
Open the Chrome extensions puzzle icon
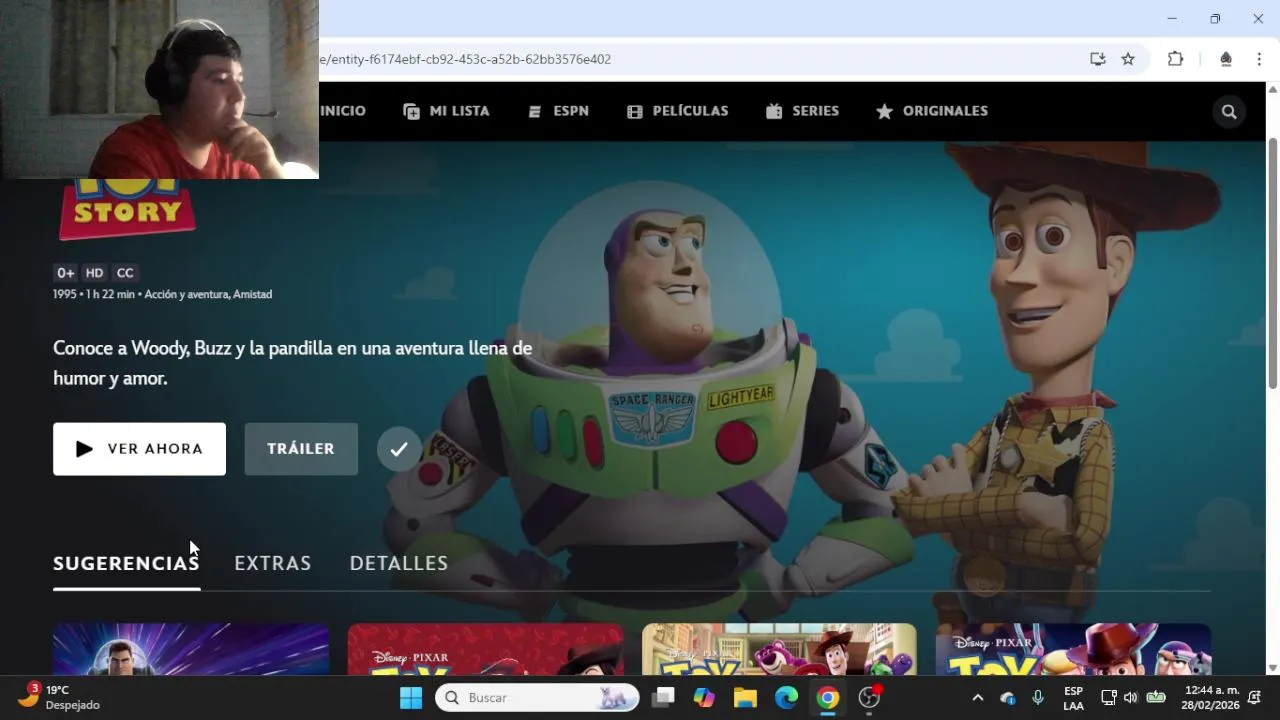1175,59
